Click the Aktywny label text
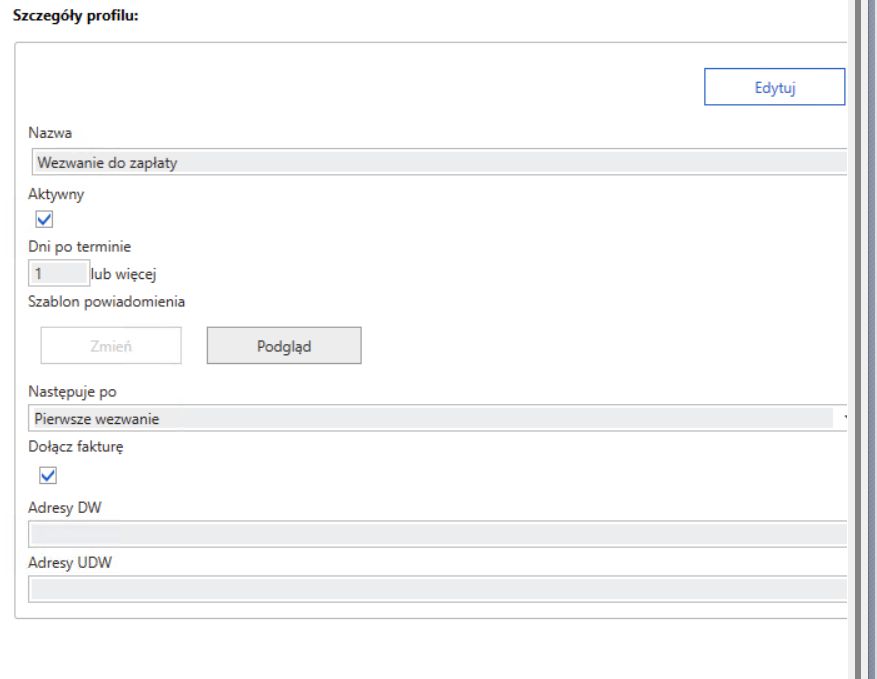877x679 pixels. [56, 196]
